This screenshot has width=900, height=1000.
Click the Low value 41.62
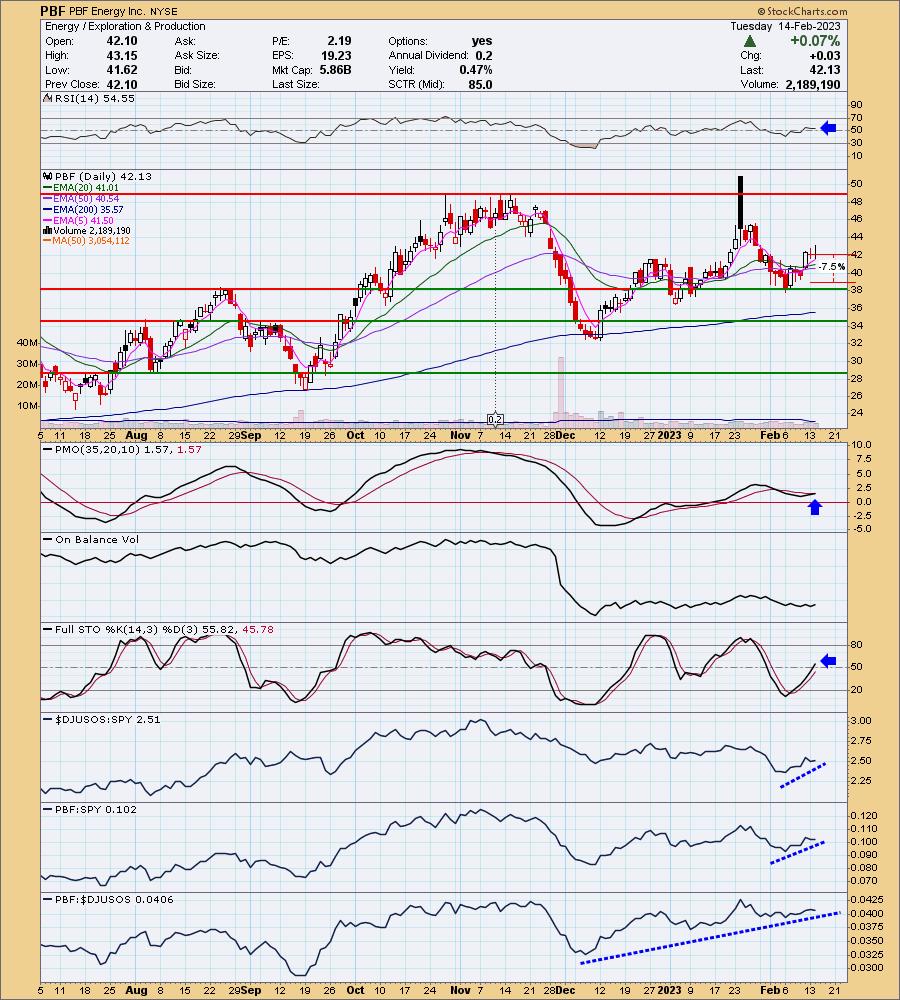(122, 70)
